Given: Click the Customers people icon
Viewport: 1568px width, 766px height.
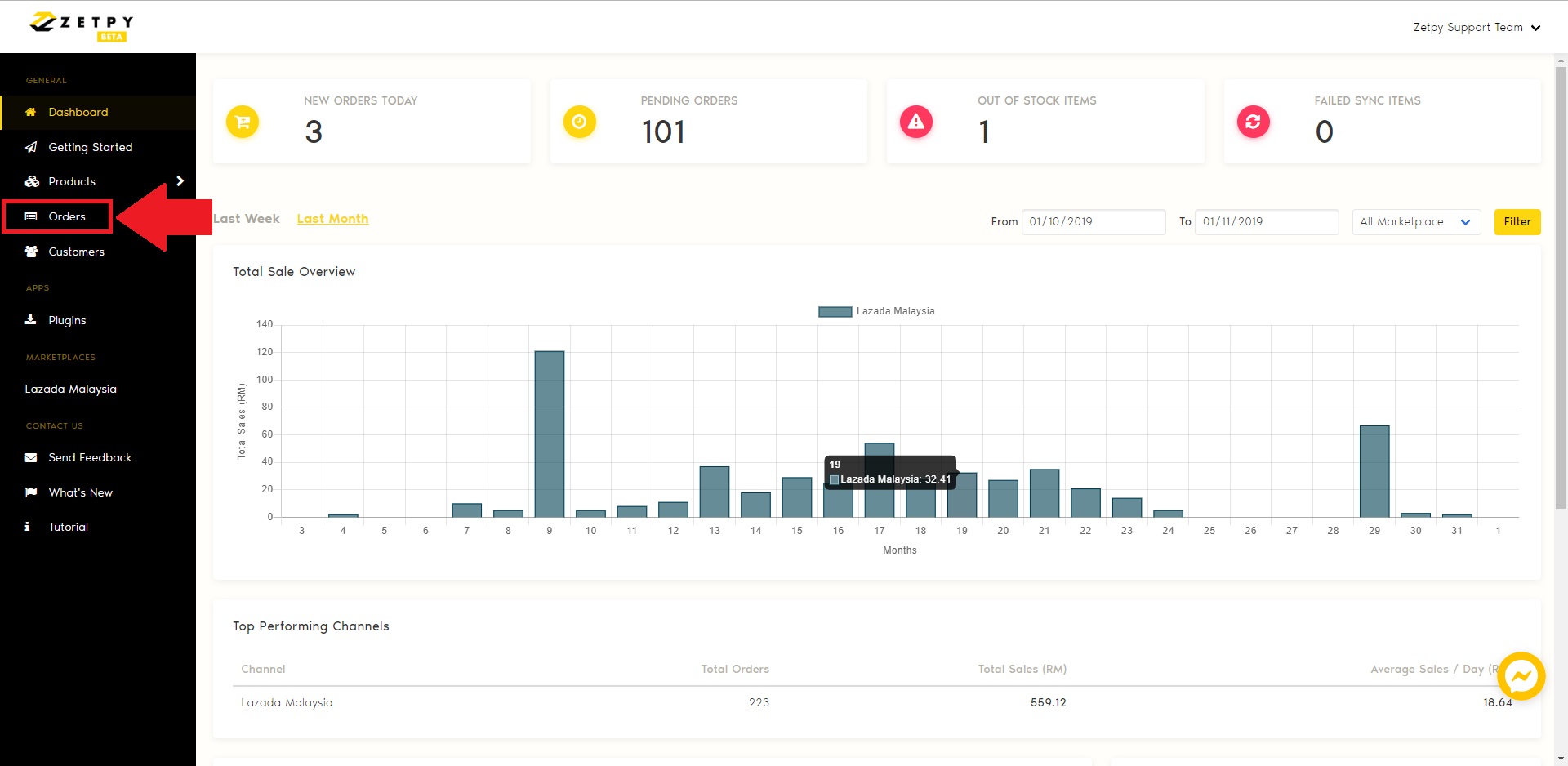Looking at the screenshot, I should point(31,252).
